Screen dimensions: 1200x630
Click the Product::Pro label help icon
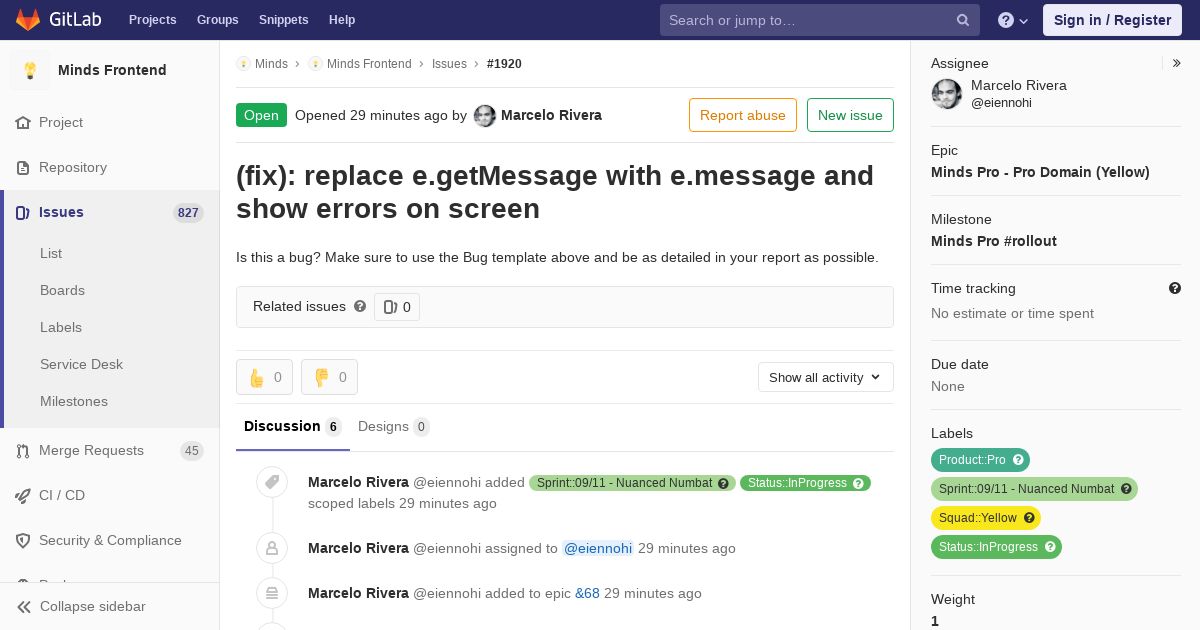click(x=1018, y=460)
